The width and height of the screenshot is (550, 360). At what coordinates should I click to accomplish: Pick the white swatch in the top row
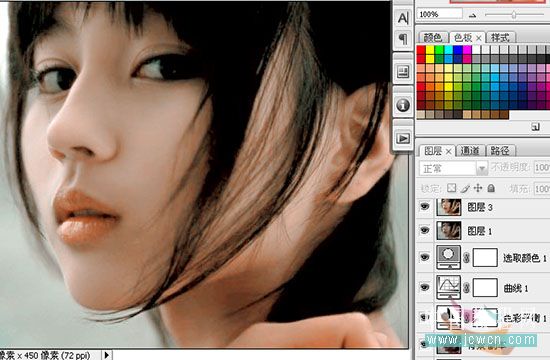pos(476,50)
